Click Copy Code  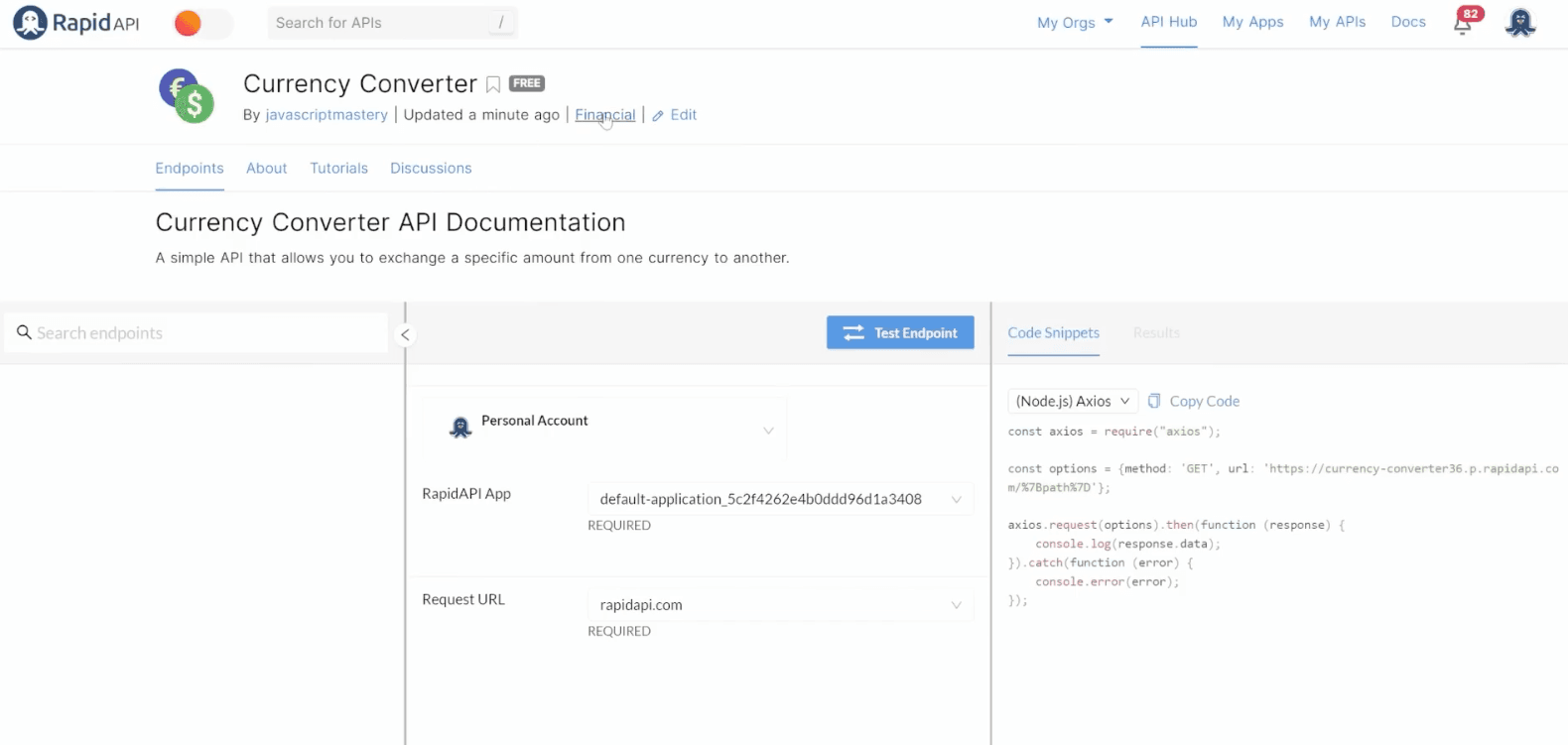1194,401
